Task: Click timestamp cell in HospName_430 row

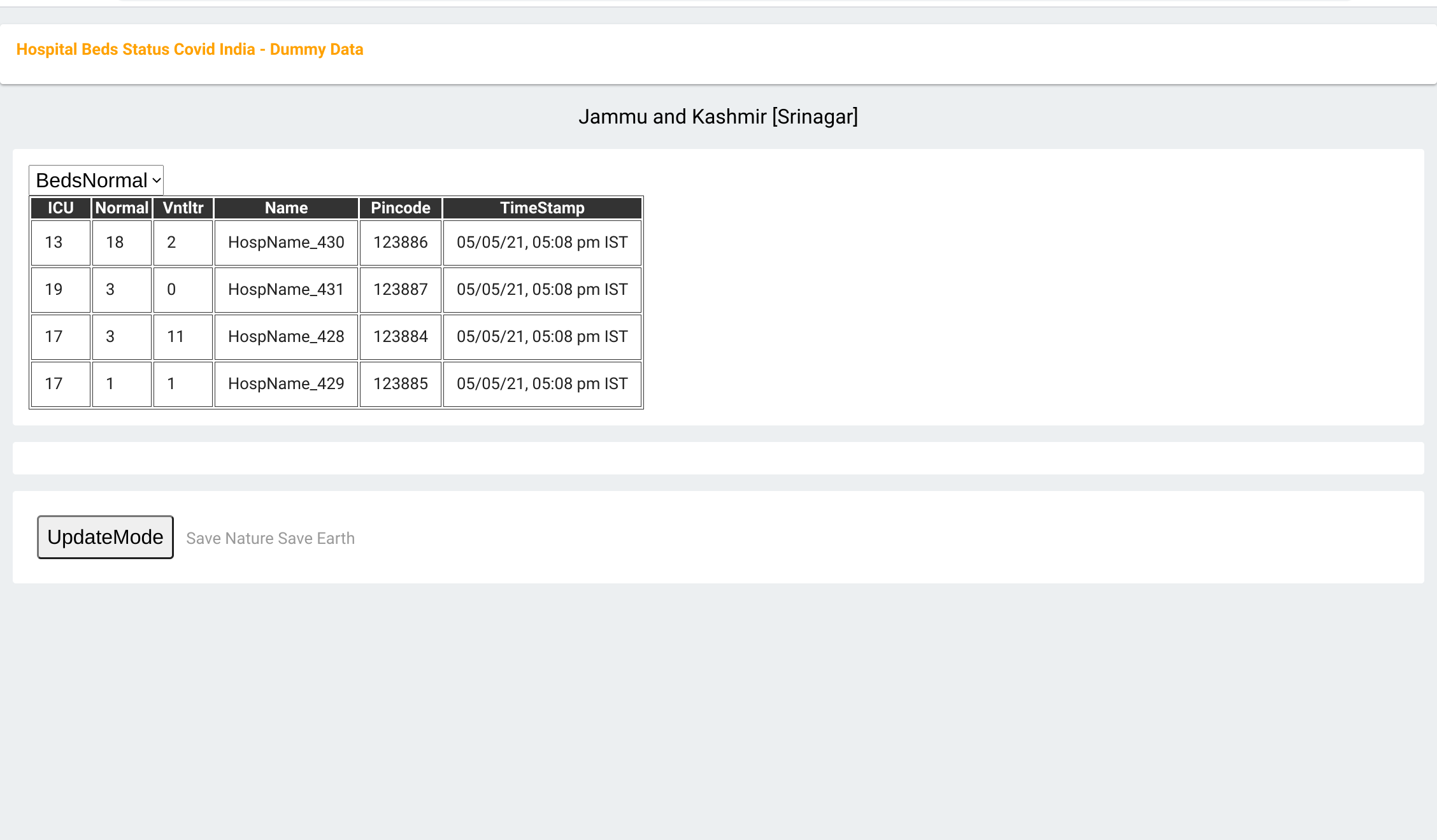Action: pyautogui.click(x=542, y=243)
